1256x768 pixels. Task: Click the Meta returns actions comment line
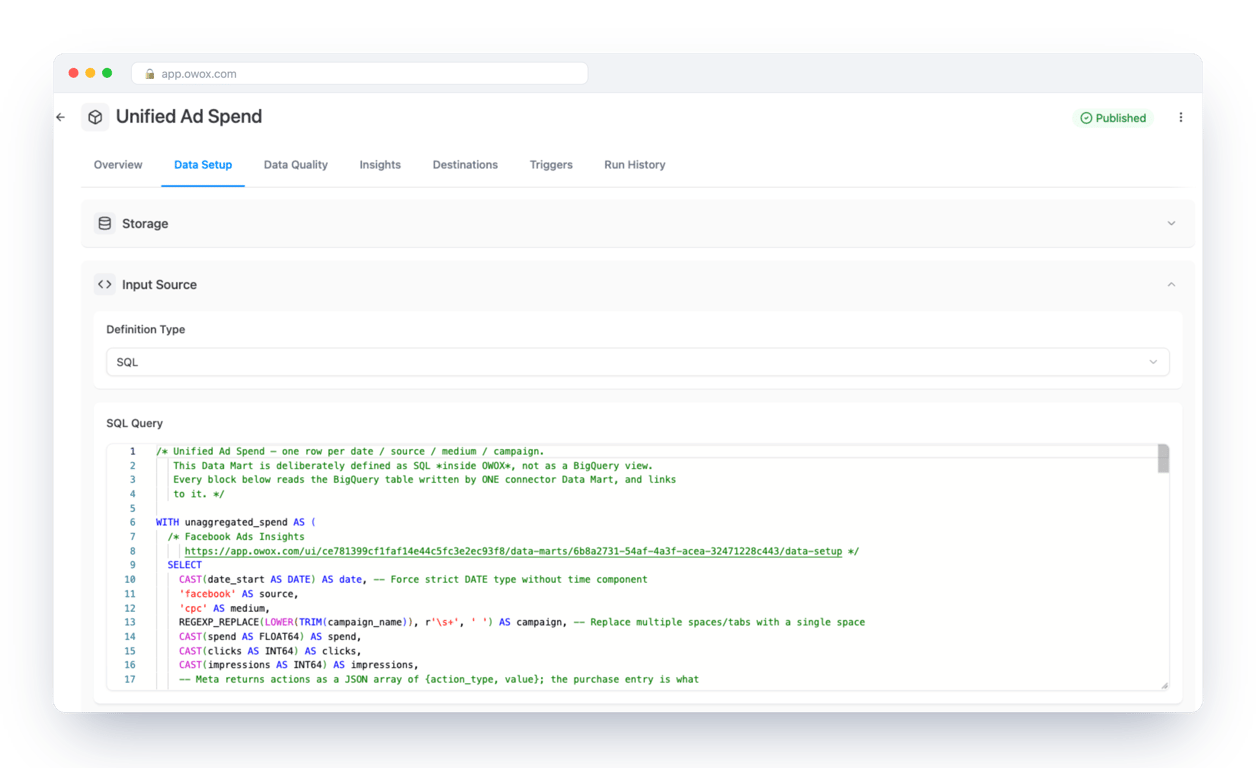pyautogui.click(x=439, y=679)
